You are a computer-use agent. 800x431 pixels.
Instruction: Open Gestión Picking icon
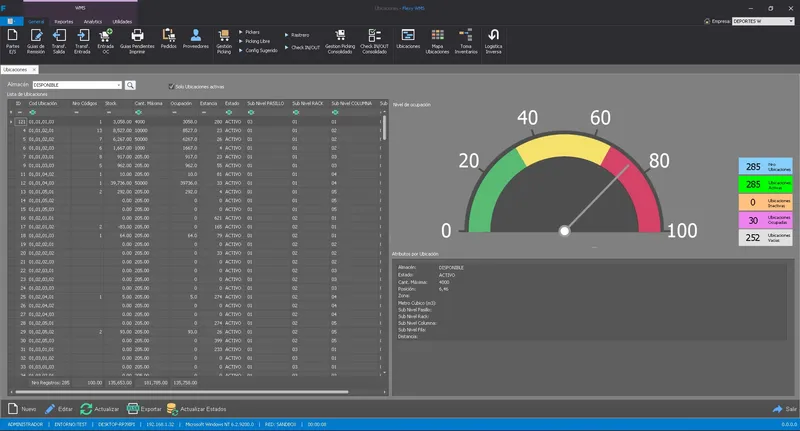(x=223, y=36)
